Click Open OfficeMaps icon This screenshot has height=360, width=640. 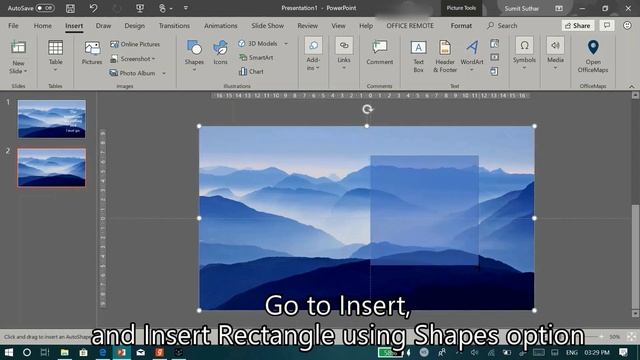[x=593, y=48]
